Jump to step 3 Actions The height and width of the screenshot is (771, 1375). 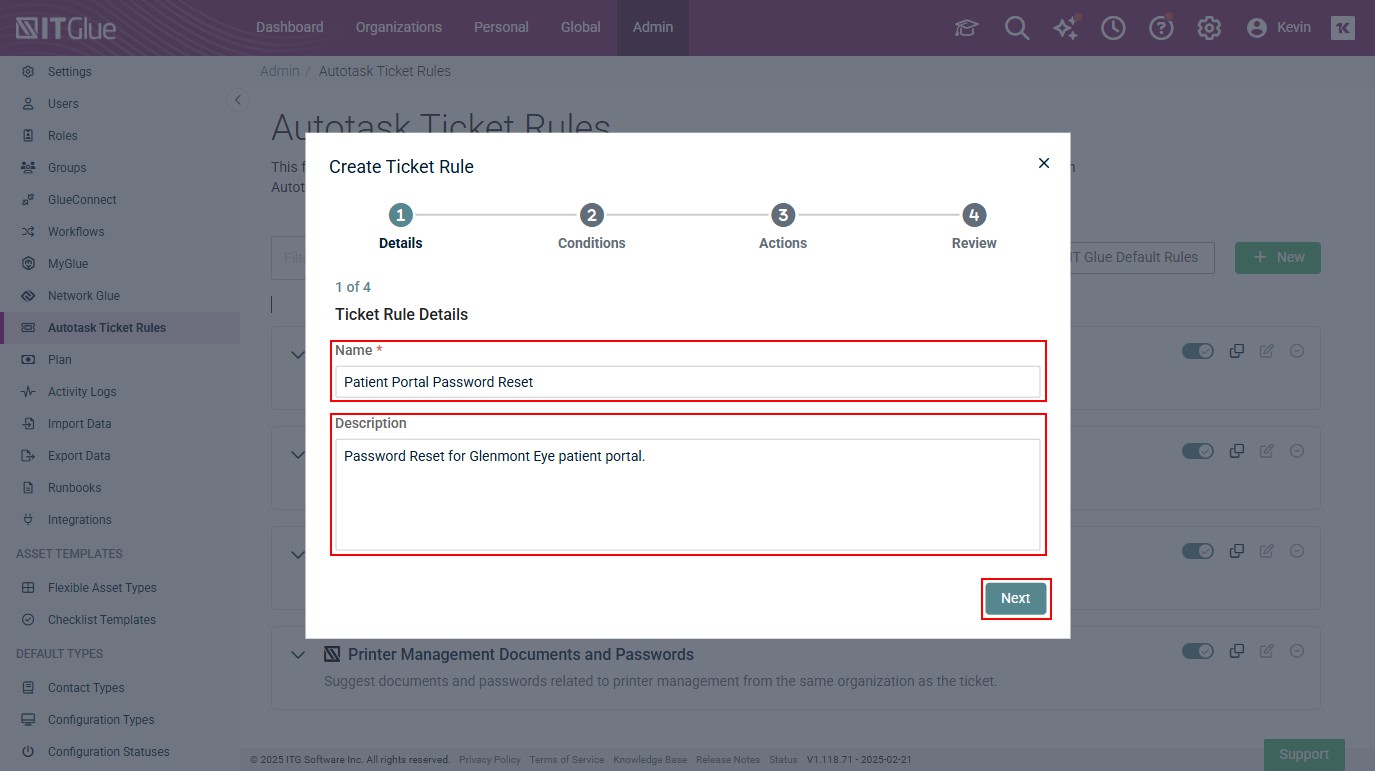pos(783,228)
